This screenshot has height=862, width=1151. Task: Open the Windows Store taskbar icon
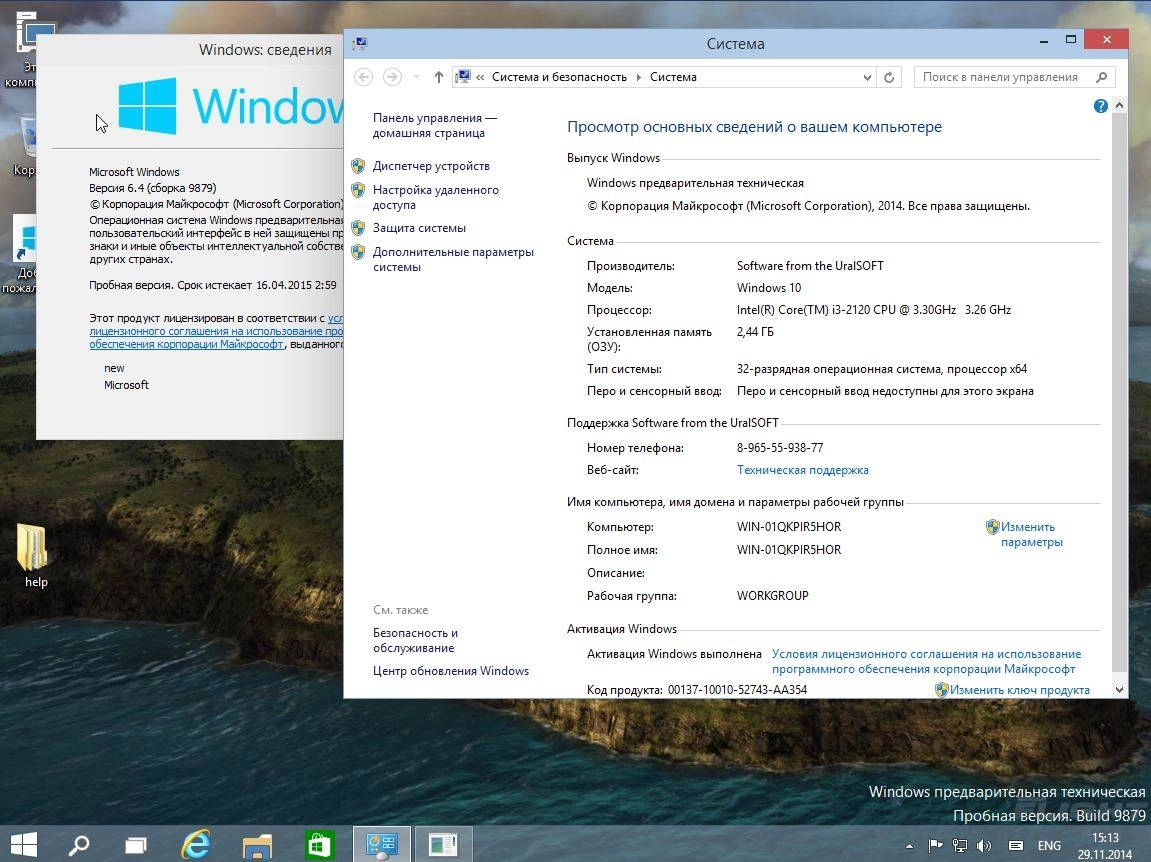point(319,845)
